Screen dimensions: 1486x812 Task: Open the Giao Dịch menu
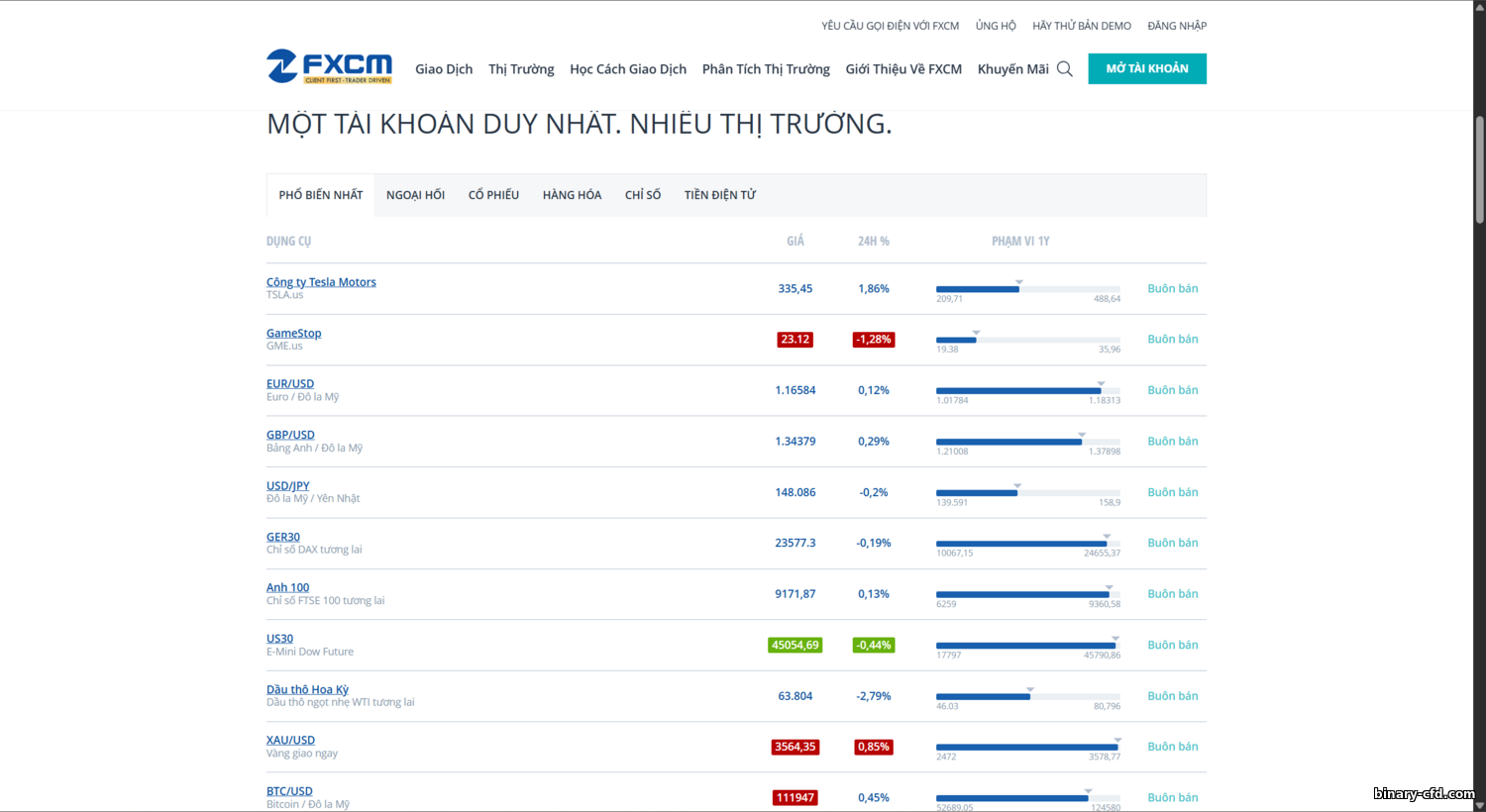[x=444, y=69]
